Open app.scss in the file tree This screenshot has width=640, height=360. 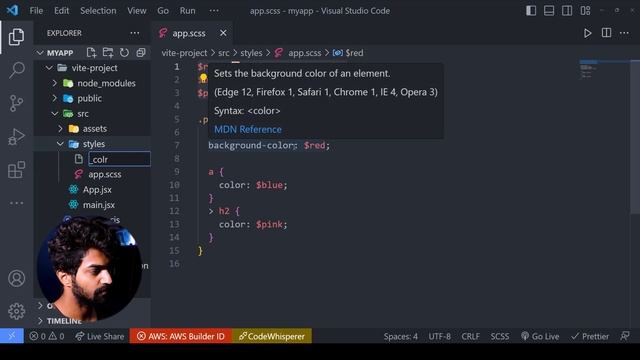[x=105, y=174]
